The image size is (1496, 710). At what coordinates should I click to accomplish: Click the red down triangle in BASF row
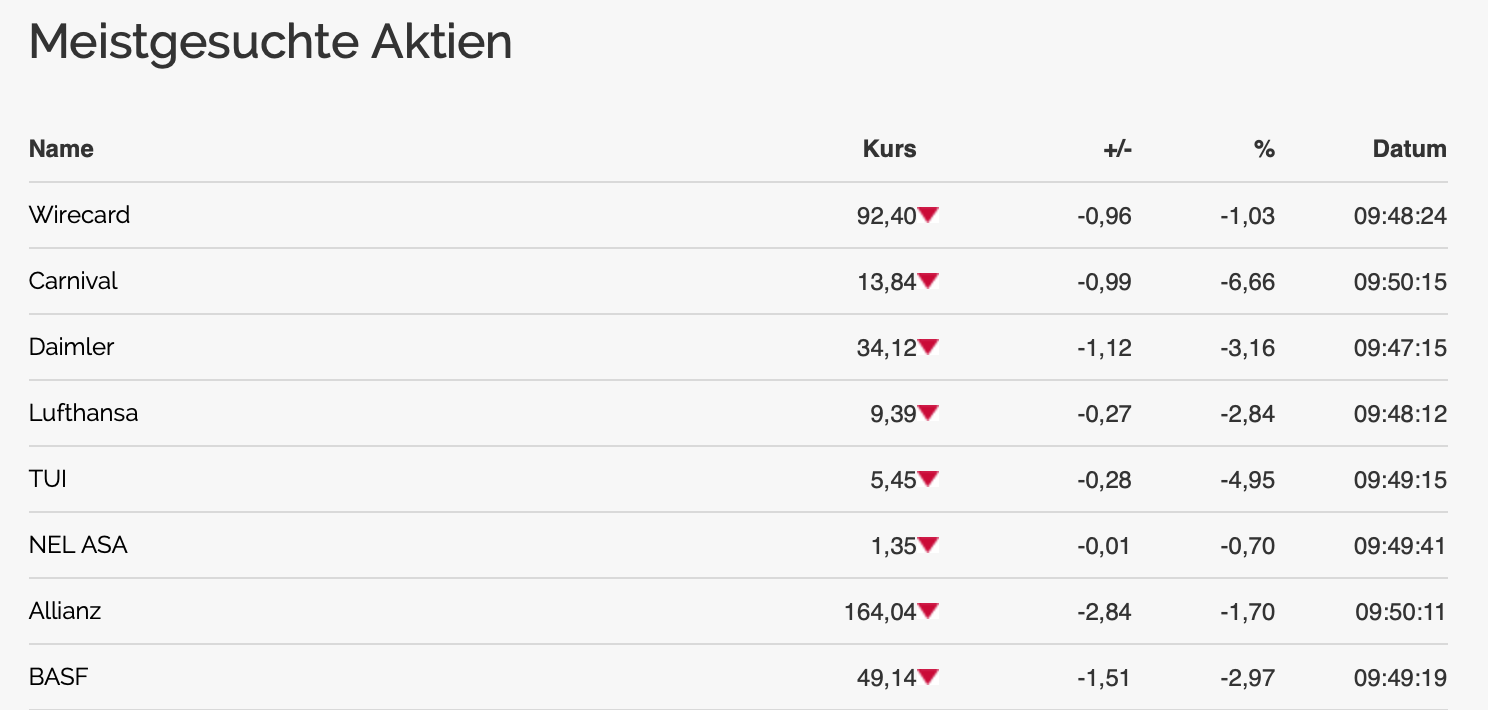click(x=928, y=676)
